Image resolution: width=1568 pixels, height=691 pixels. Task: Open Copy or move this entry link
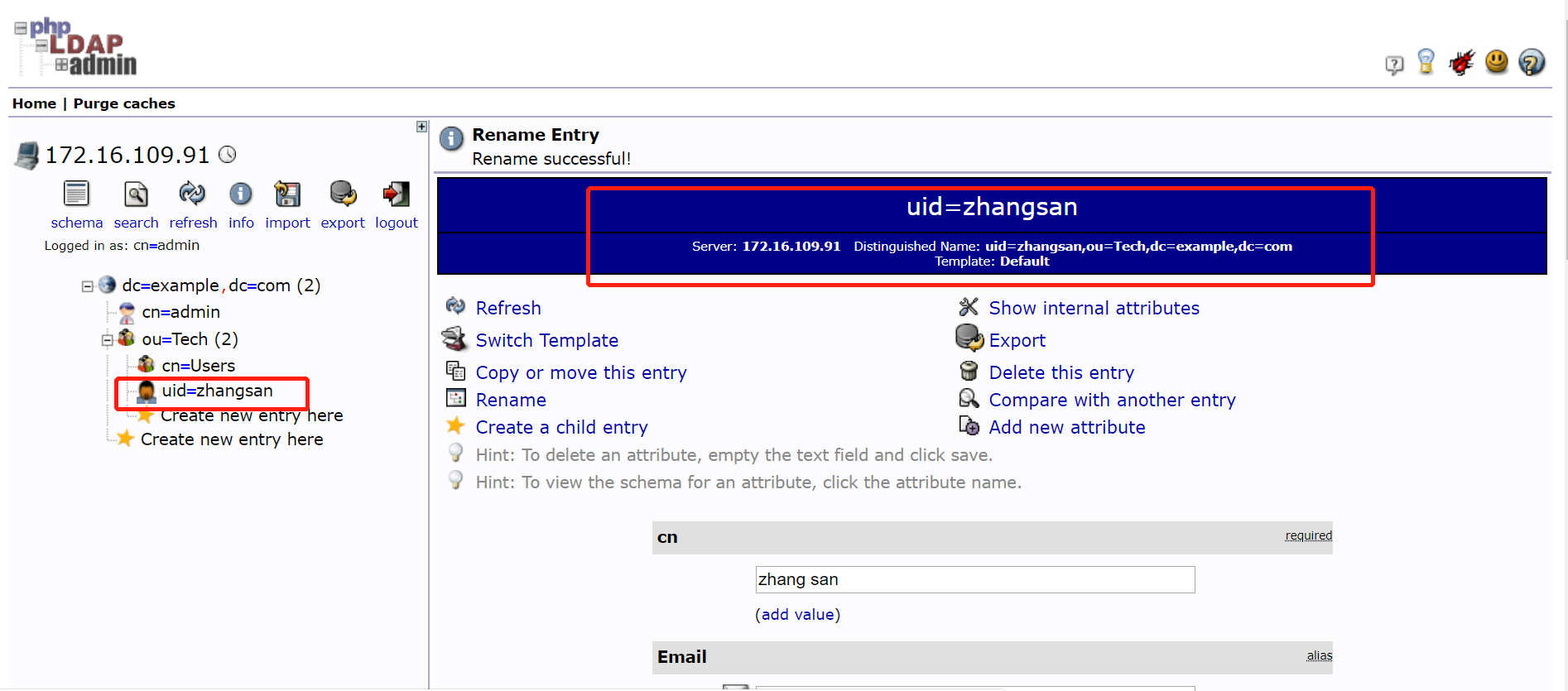581,372
